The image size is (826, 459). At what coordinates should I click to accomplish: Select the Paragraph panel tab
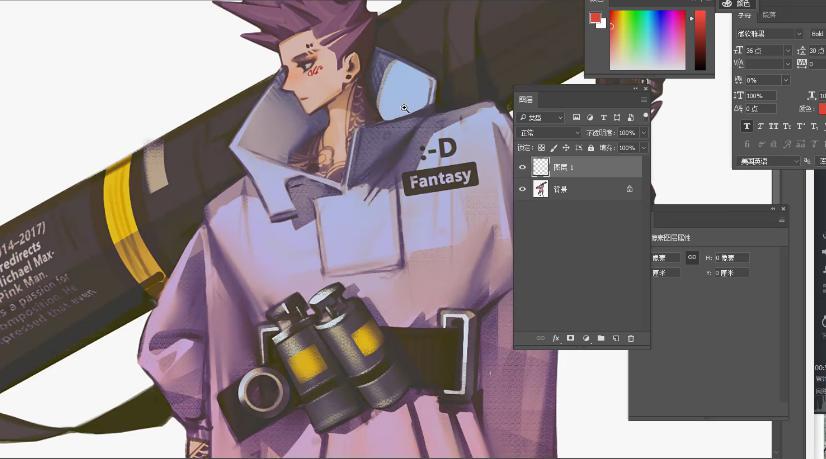pyautogui.click(x=769, y=15)
